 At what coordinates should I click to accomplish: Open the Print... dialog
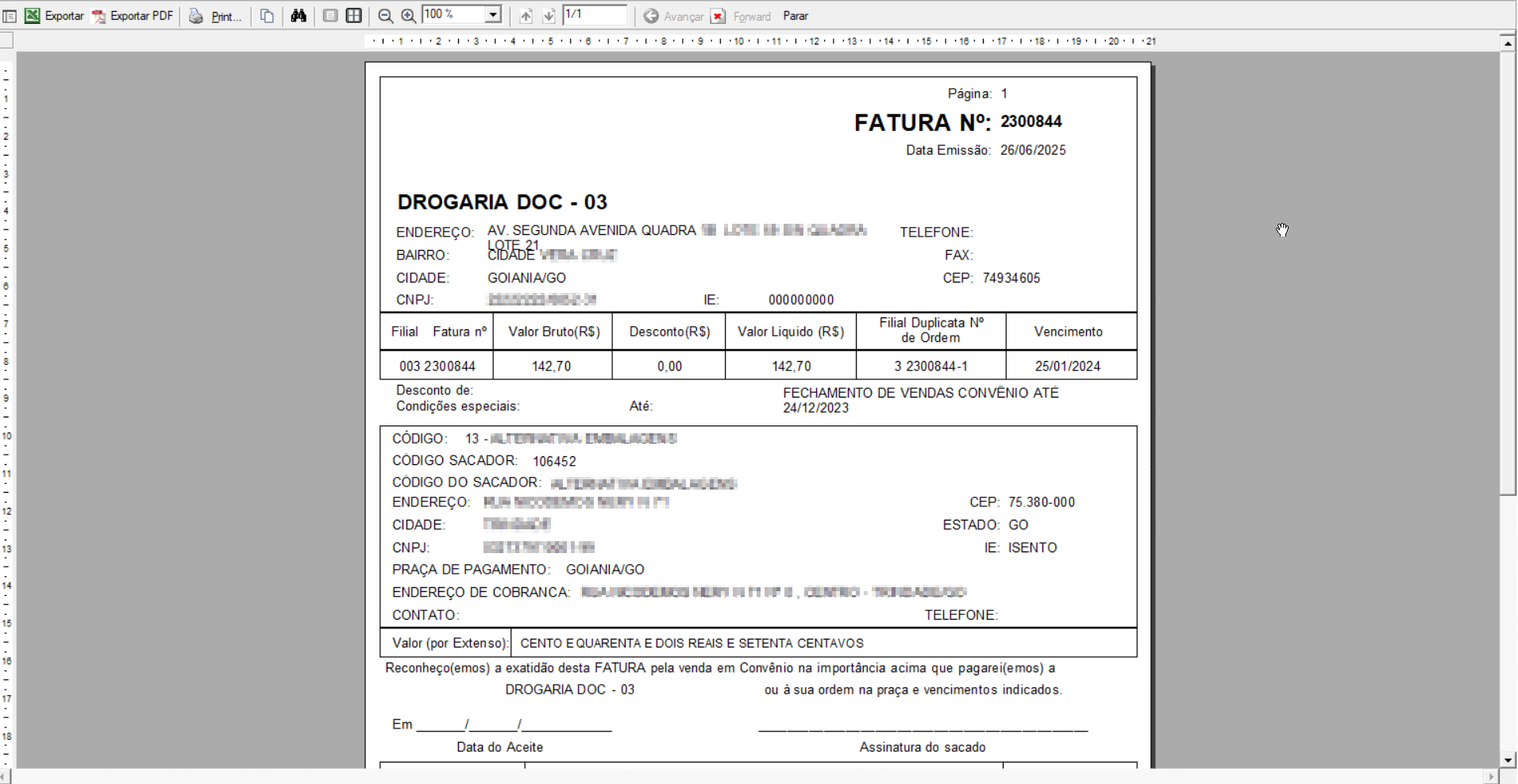tap(226, 17)
